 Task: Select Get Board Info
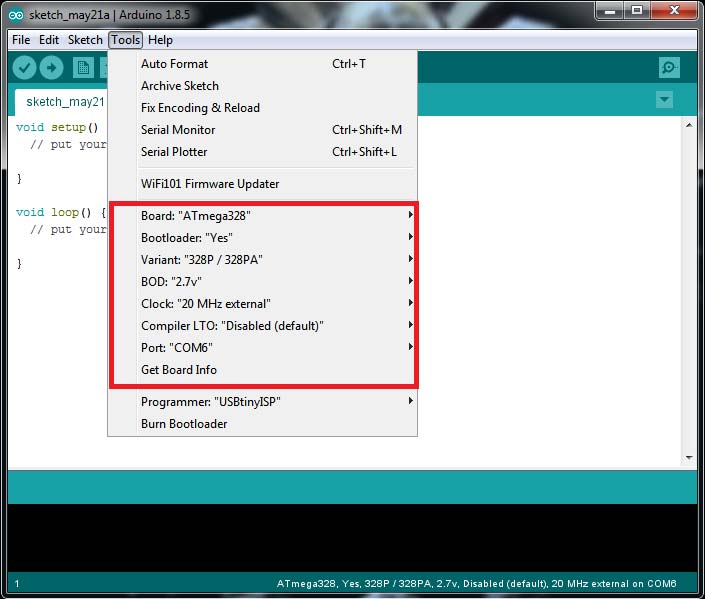point(263,370)
